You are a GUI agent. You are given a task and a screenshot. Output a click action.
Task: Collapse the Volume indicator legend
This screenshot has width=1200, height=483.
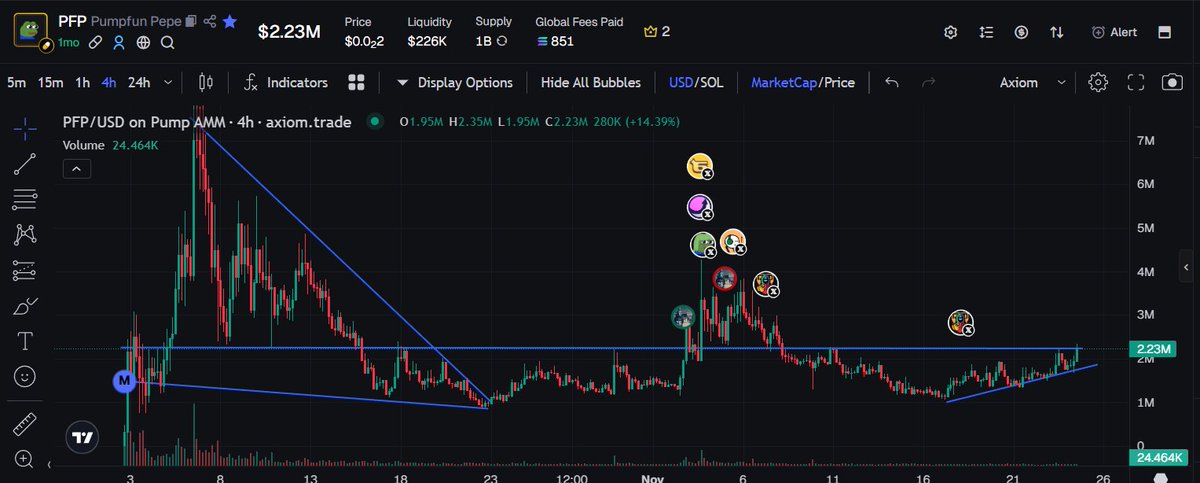tap(75, 169)
